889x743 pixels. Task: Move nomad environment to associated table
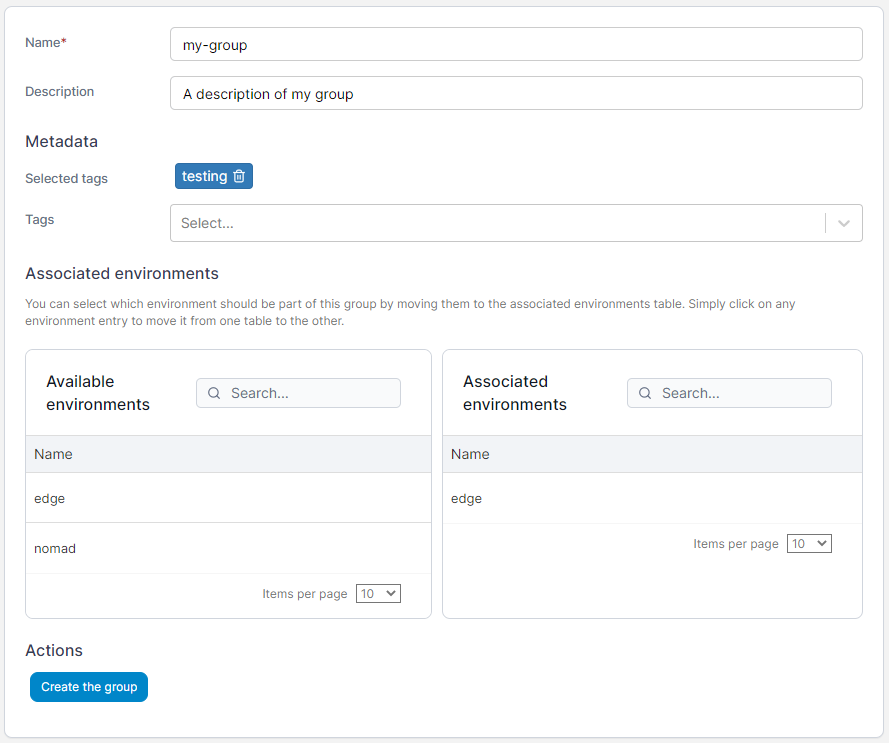[x=228, y=548]
